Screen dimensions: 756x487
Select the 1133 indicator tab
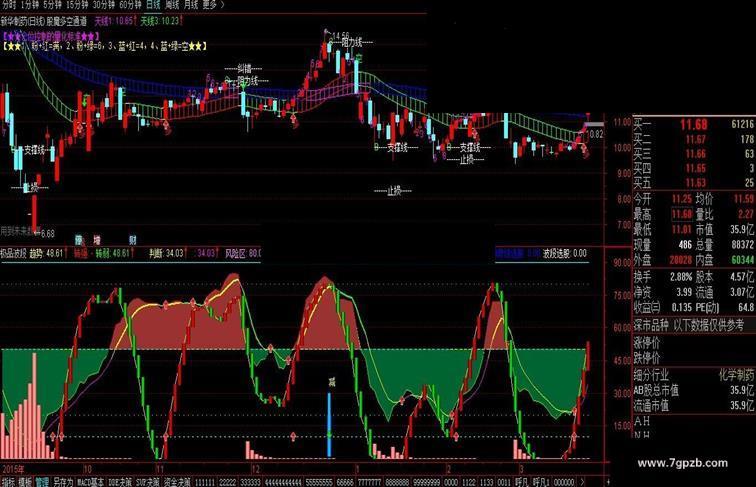pos(486,482)
